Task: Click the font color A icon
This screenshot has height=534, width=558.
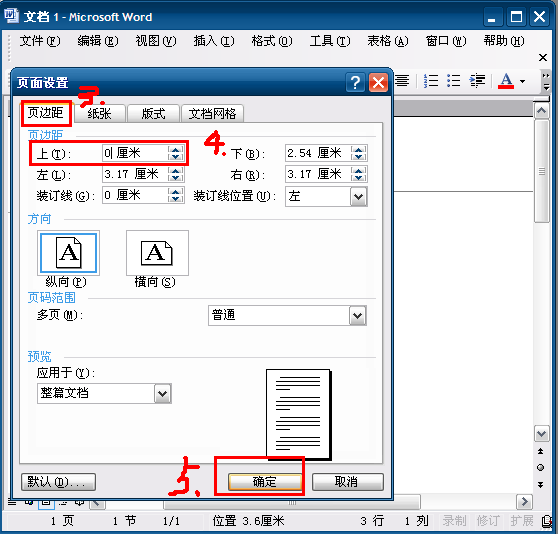Action: 506,81
